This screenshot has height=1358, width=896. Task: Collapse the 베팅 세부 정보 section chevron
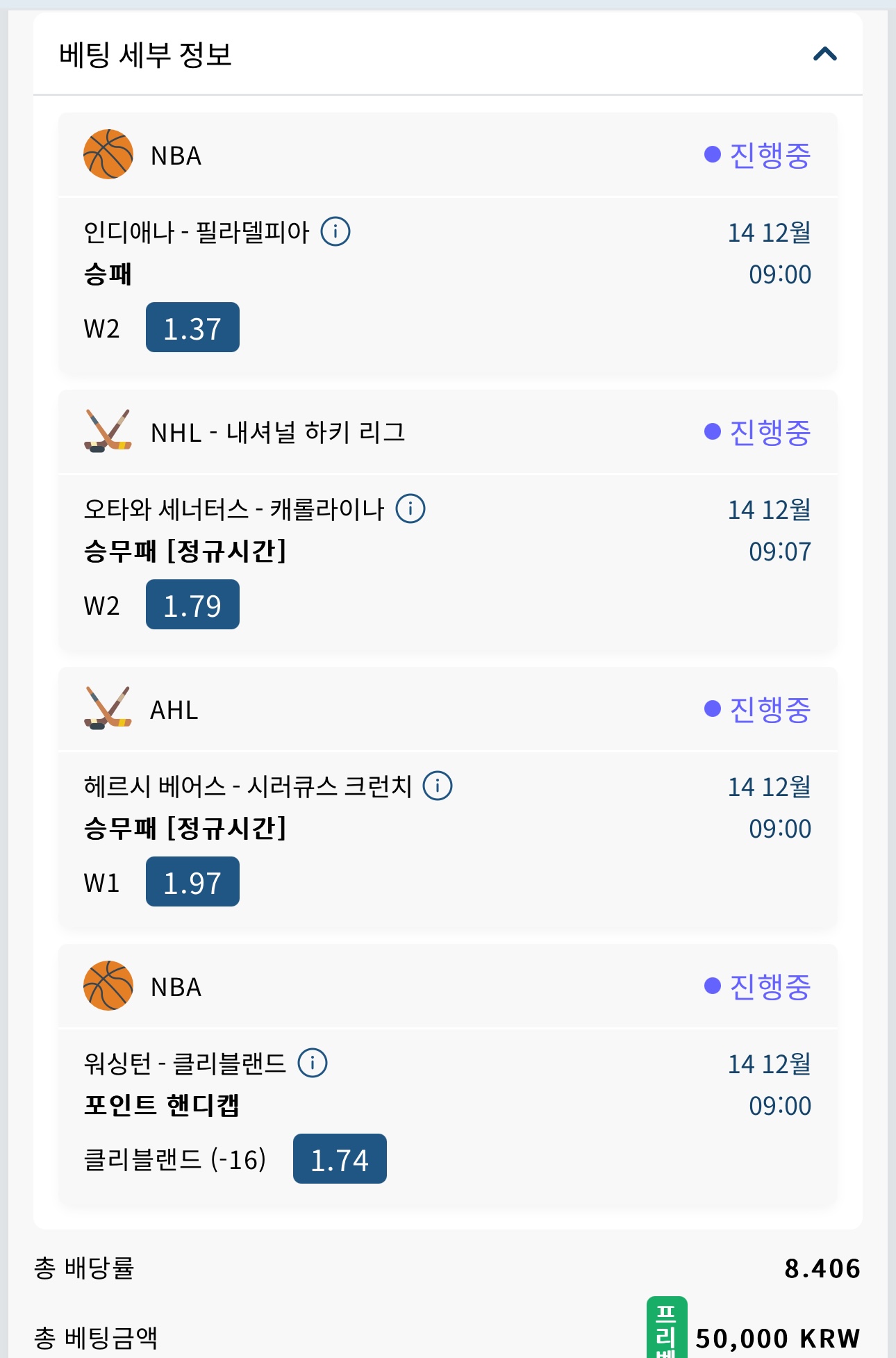824,54
